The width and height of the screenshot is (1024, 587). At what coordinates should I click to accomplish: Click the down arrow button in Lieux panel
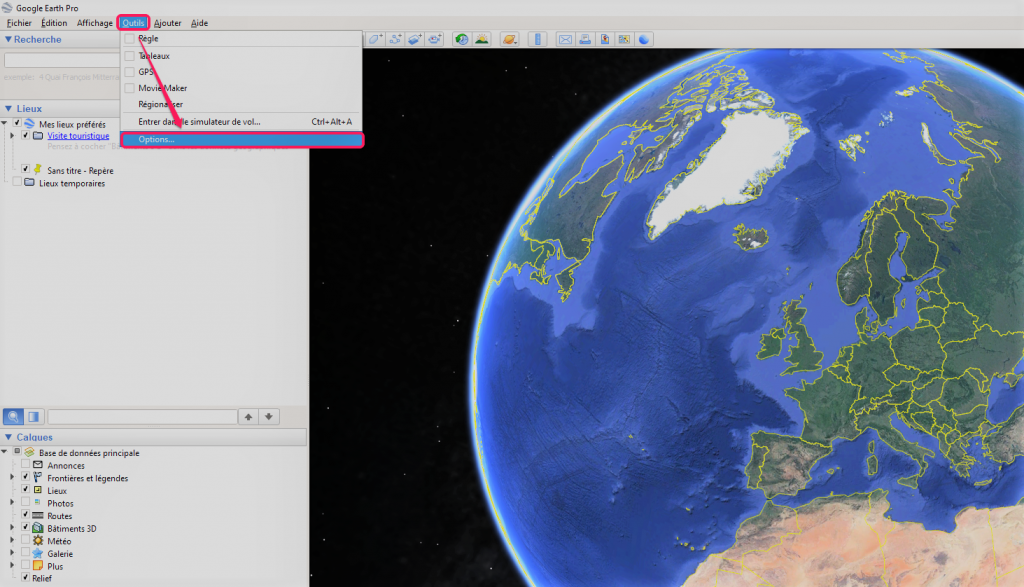pyautogui.click(x=269, y=417)
